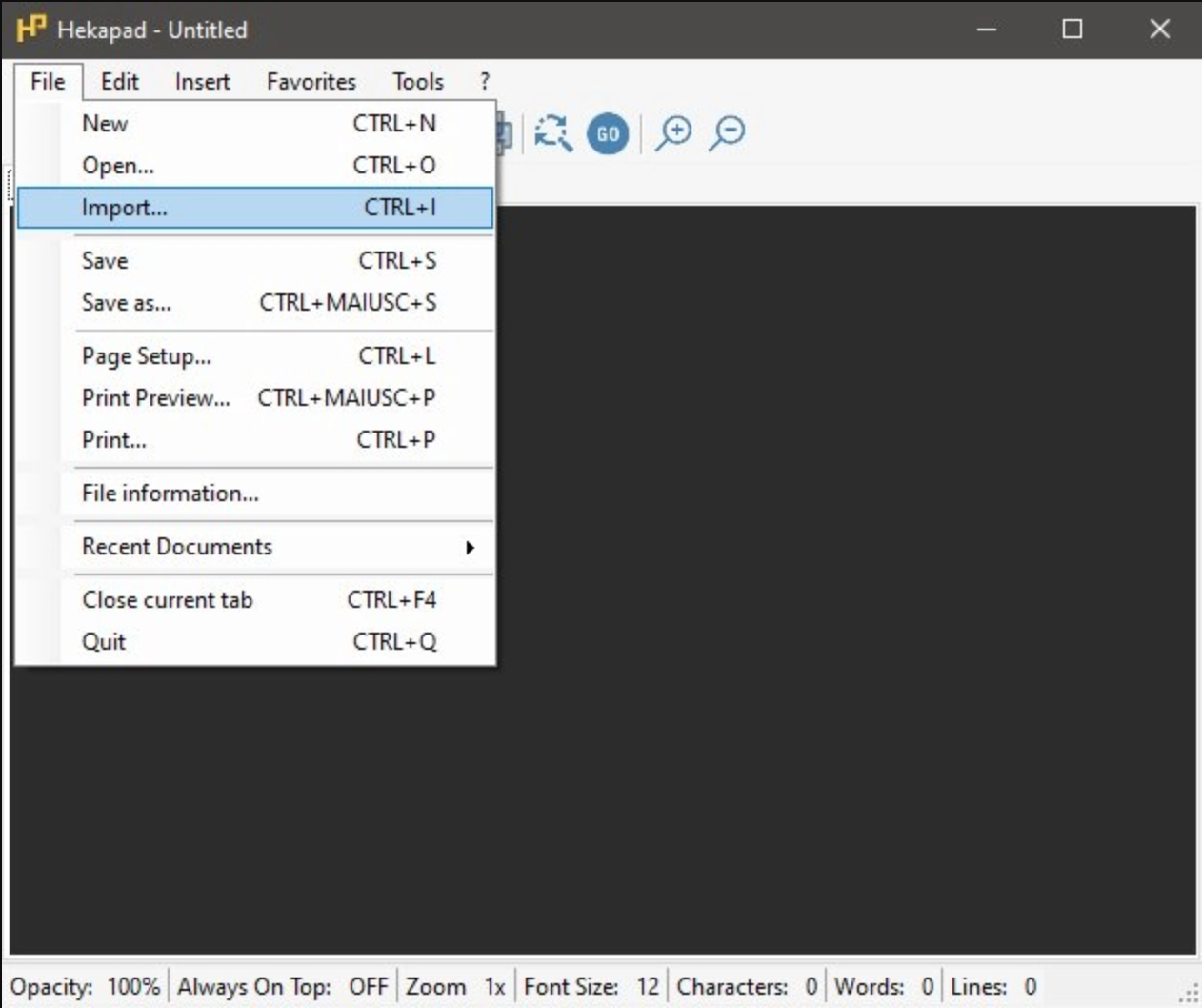Choose Open... from the File menu
Viewport: 1202px width, 1008px height.
click(255, 165)
